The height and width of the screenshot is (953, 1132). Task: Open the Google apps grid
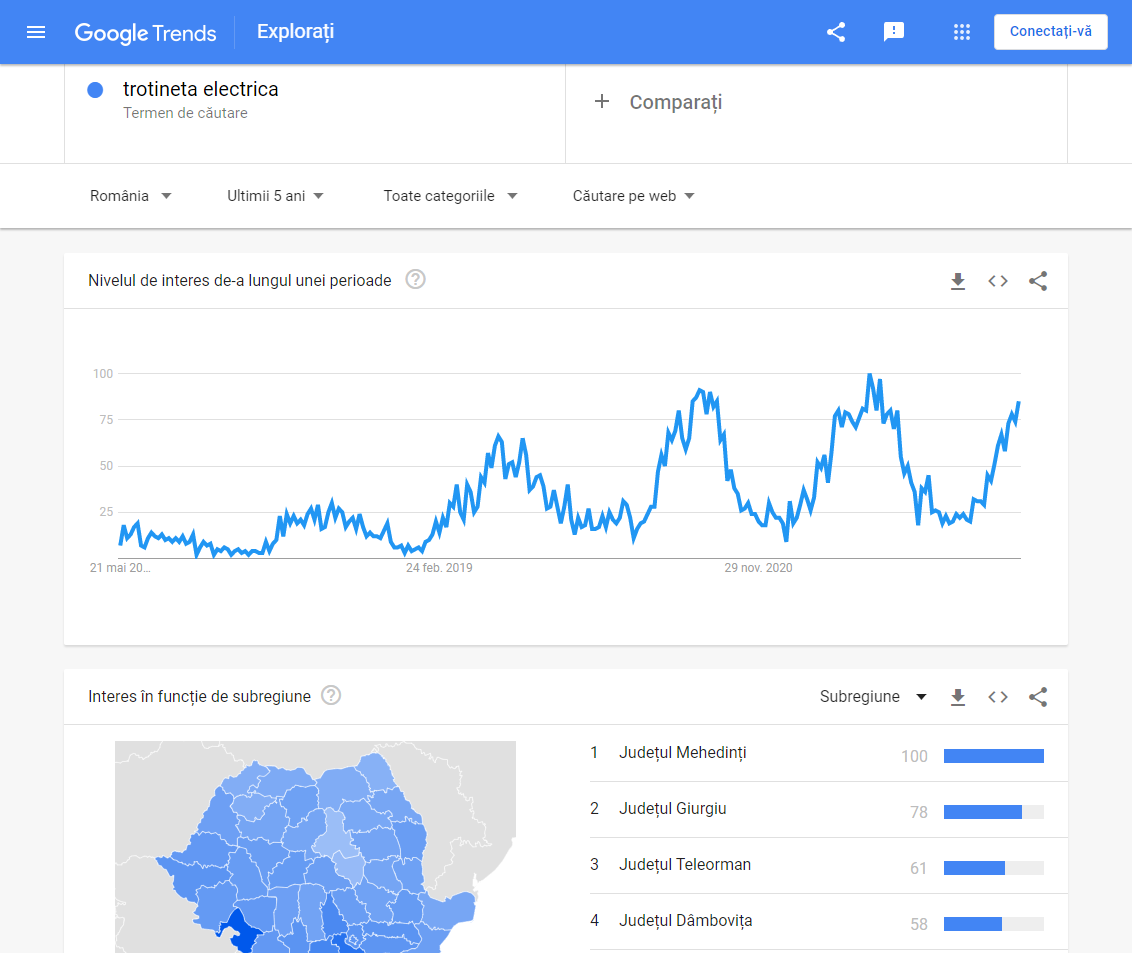pos(962,32)
